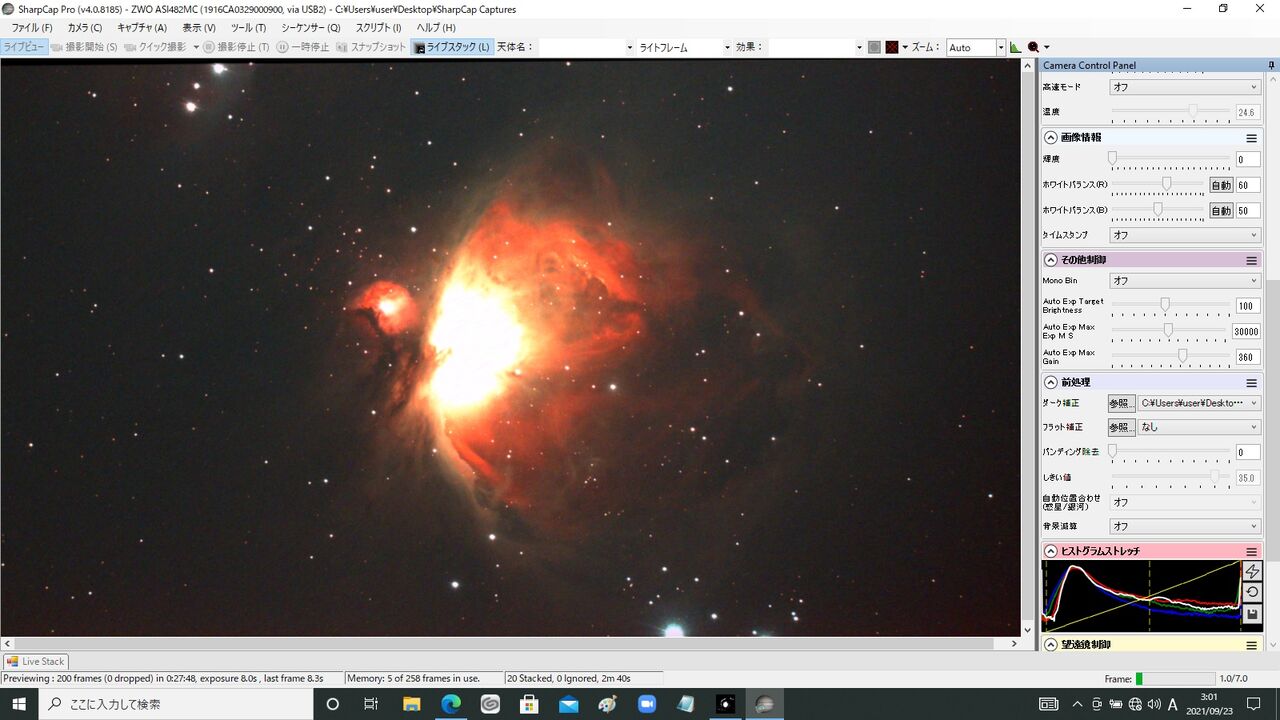This screenshot has width=1280, height=720.
Task: Open the スクリプト (I) menu
Action: [x=379, y=28]
